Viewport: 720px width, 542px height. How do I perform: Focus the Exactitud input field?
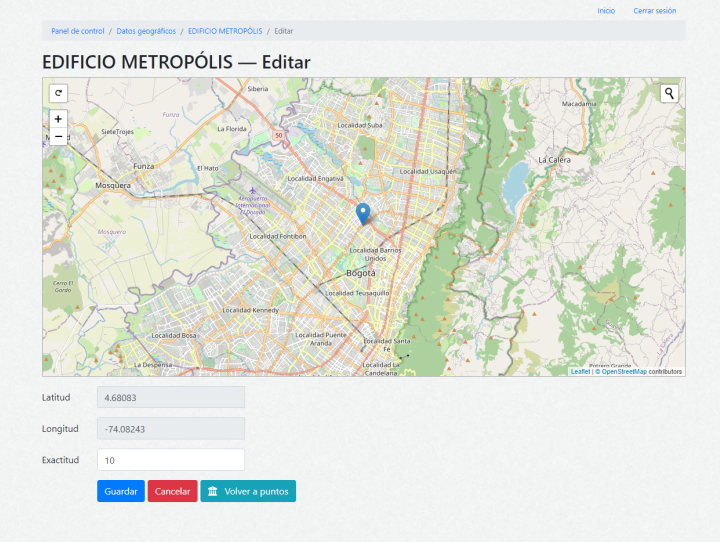(171, 460)
